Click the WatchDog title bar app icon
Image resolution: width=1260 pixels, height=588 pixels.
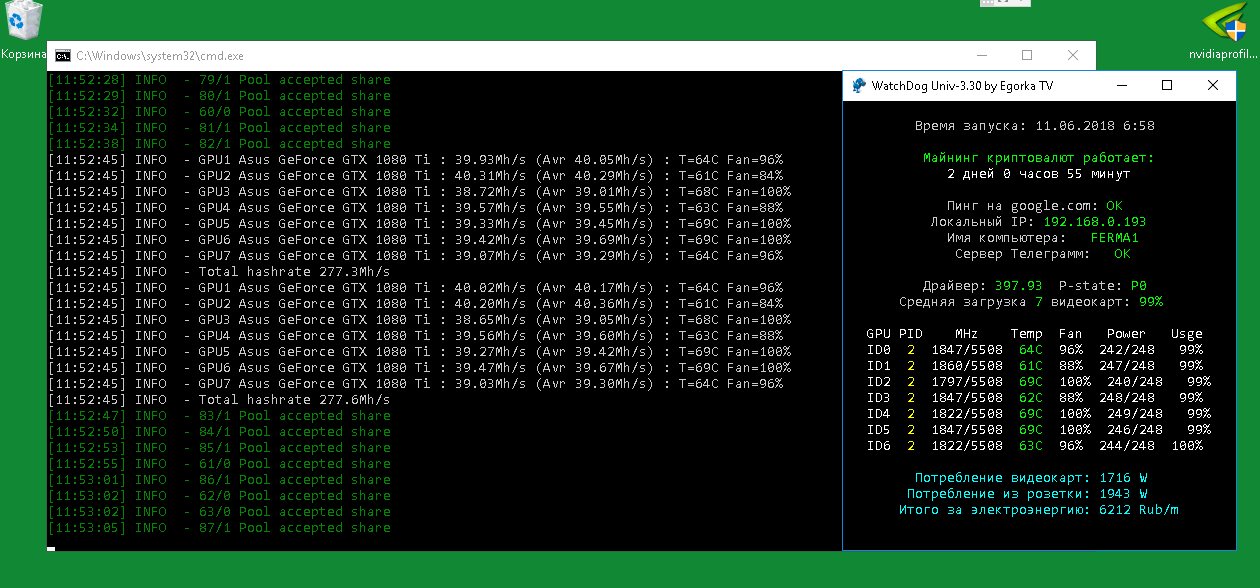[x=859, y=86]
